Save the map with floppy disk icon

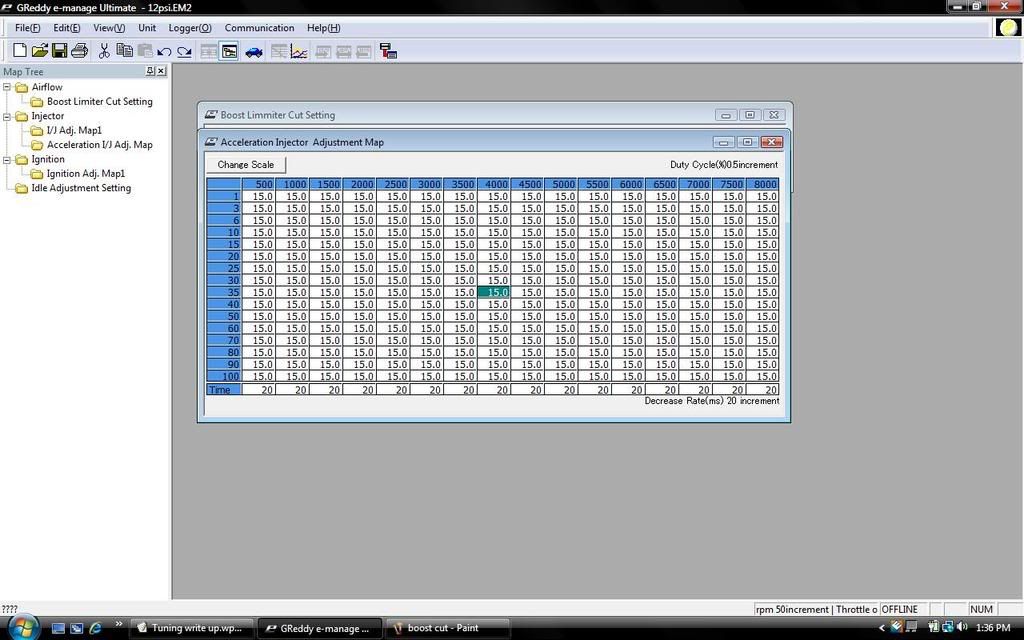pos(59,51)
